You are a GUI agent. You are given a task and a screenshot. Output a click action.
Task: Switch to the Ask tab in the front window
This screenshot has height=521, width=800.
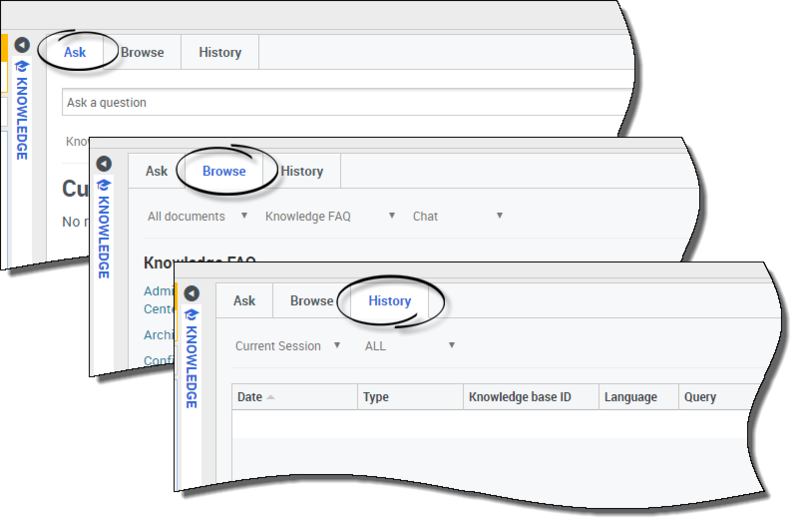coord(244,301)
